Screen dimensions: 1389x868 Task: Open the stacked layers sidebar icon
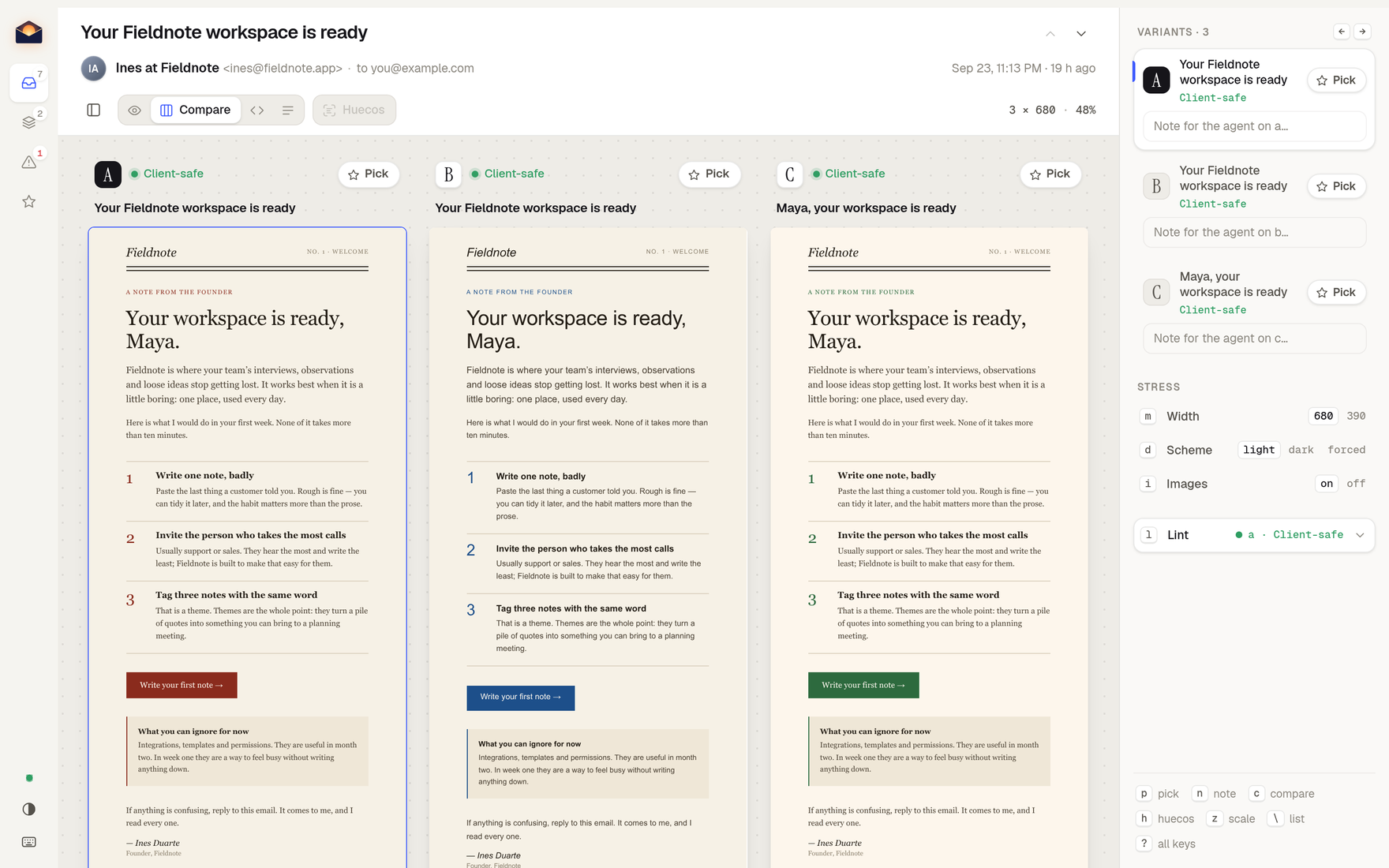tap(29, 122)
